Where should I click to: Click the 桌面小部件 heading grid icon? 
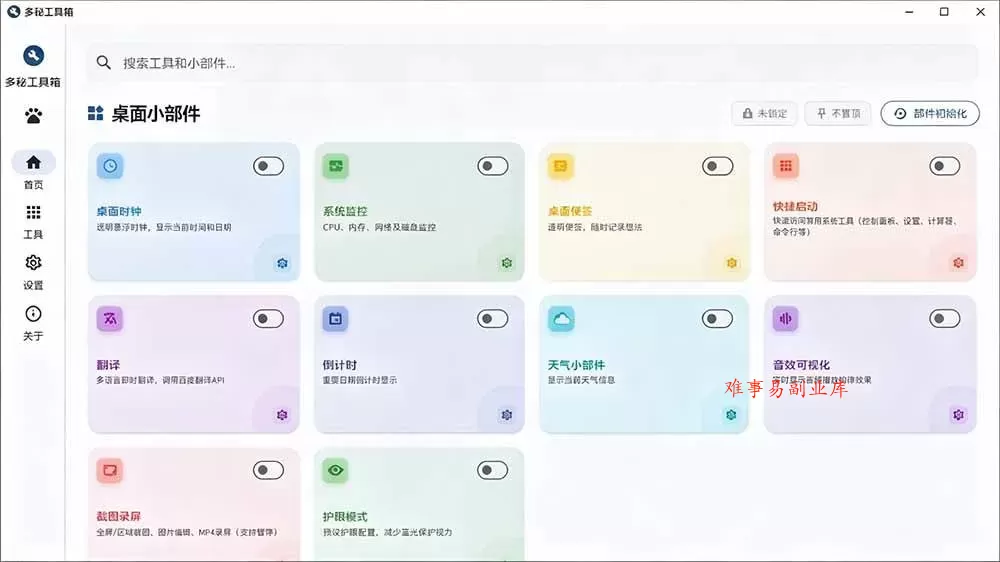point(96,114)
